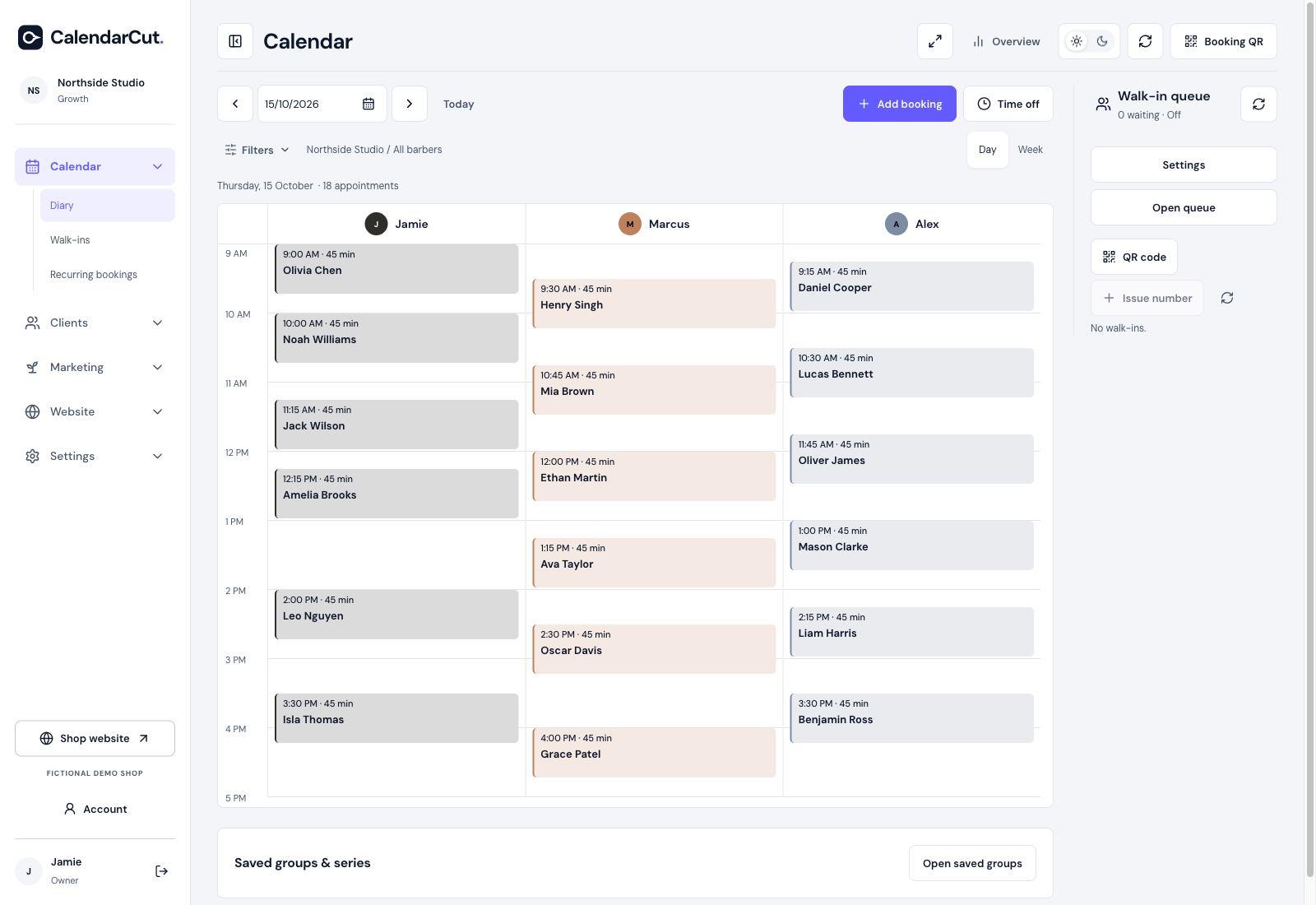Refresh the calendar from the header

[x=1145, y=41]
